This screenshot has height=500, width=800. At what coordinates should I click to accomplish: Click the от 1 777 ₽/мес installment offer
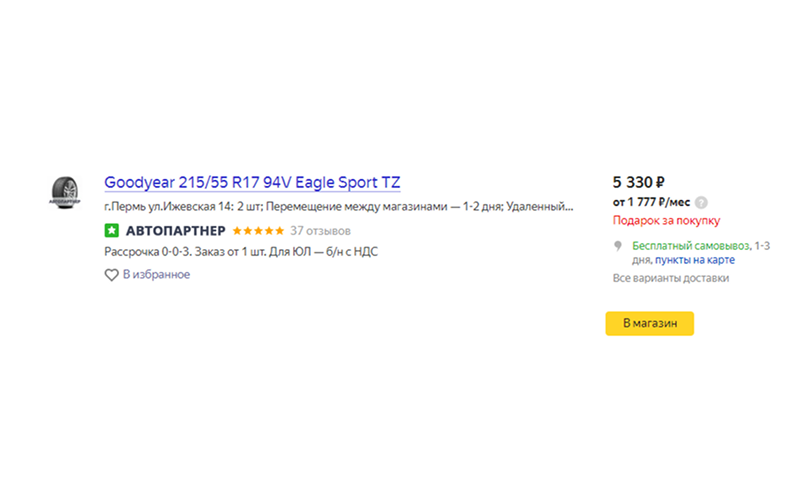[651, 202]
